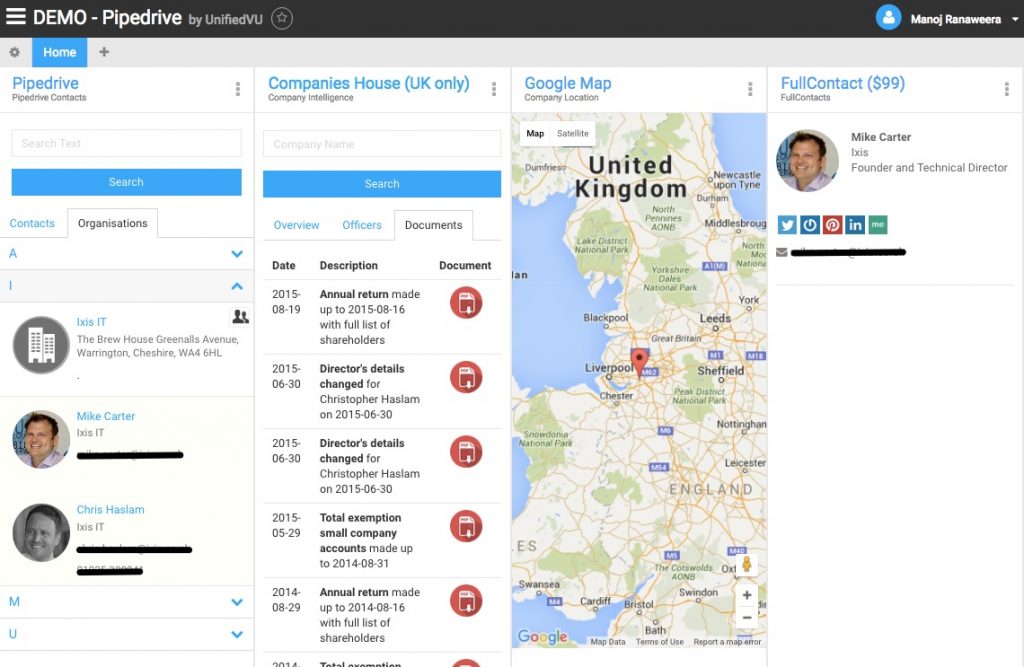The height and width of the screenshot is (667, 1024).
Task: Expand the A organisations group
Action: (237, 254)
